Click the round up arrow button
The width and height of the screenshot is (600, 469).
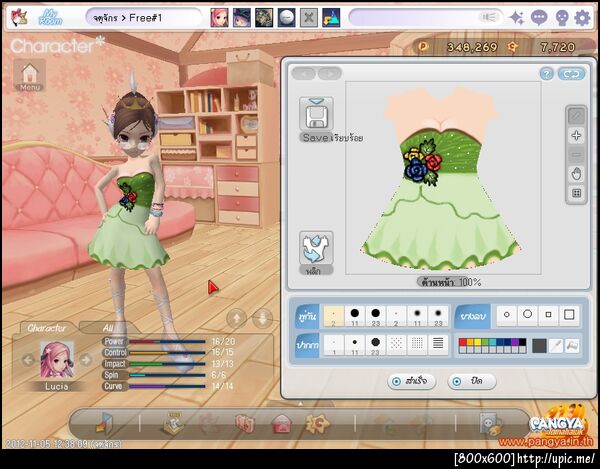(x=236, y=318)
